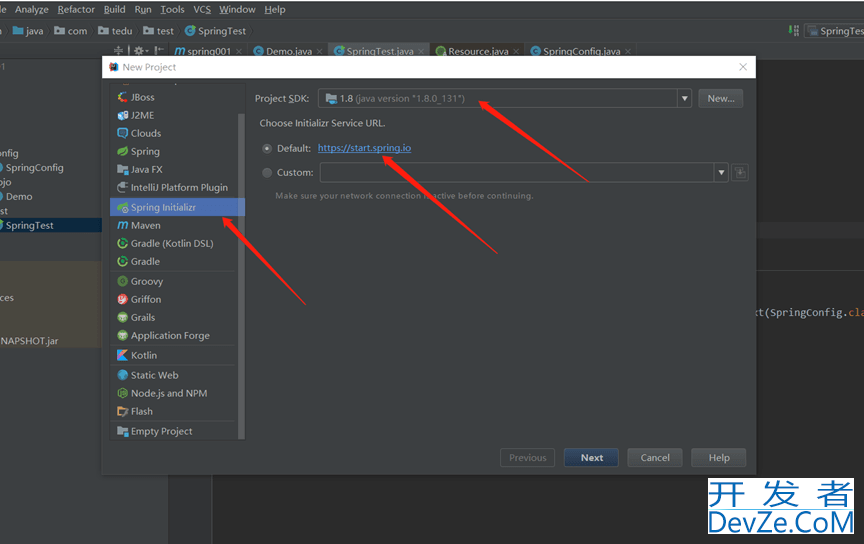Click the com breadcrumb folder
Screen dimensions: 864x544
(x=71, y=31)
